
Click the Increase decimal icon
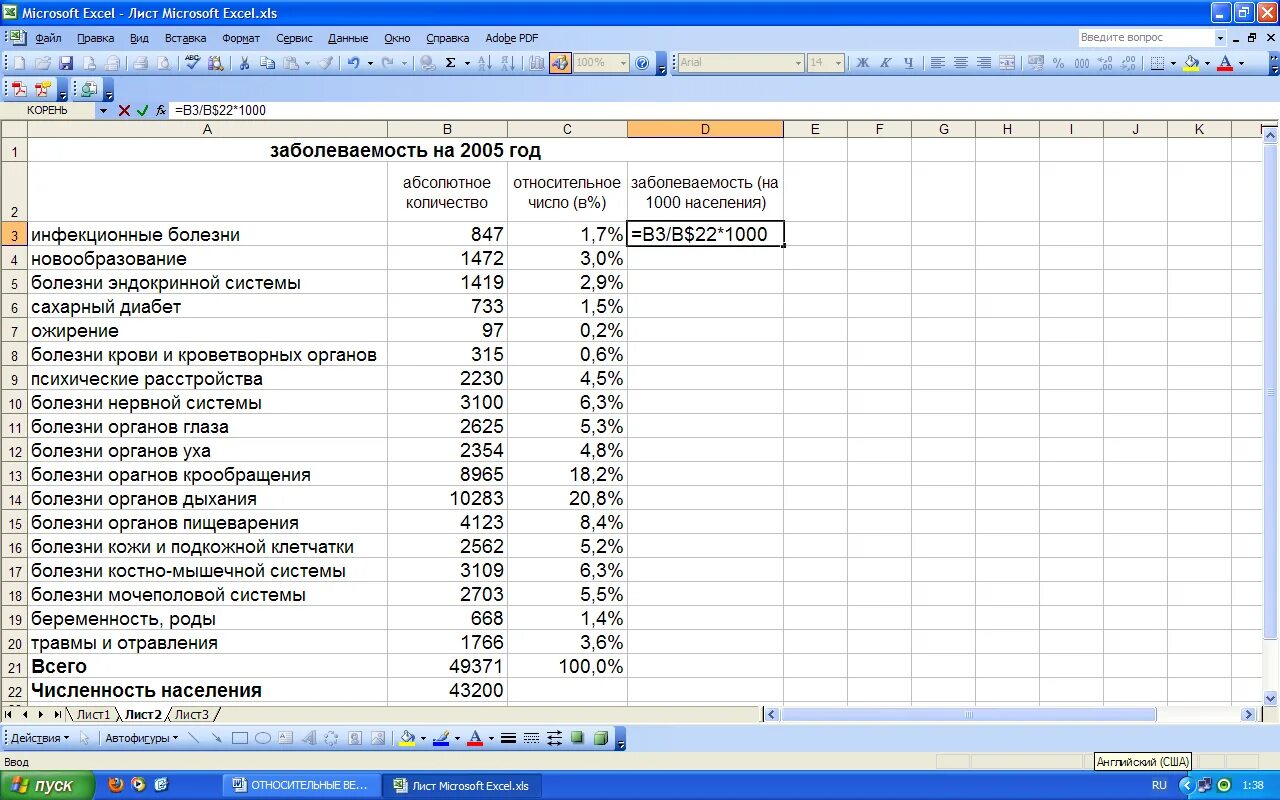pos(1105,63)
